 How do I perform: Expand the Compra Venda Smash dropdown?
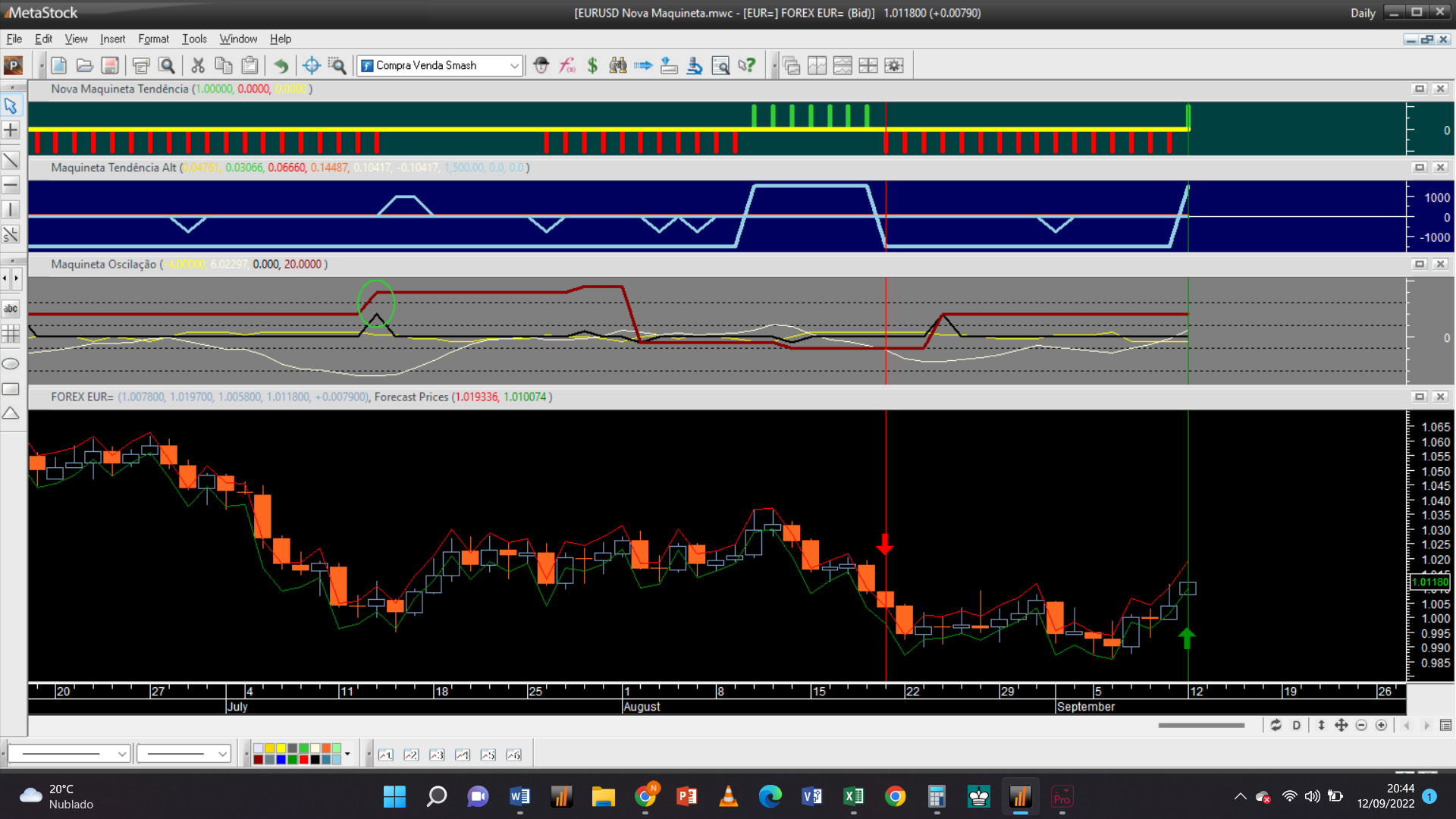point(514,66)
